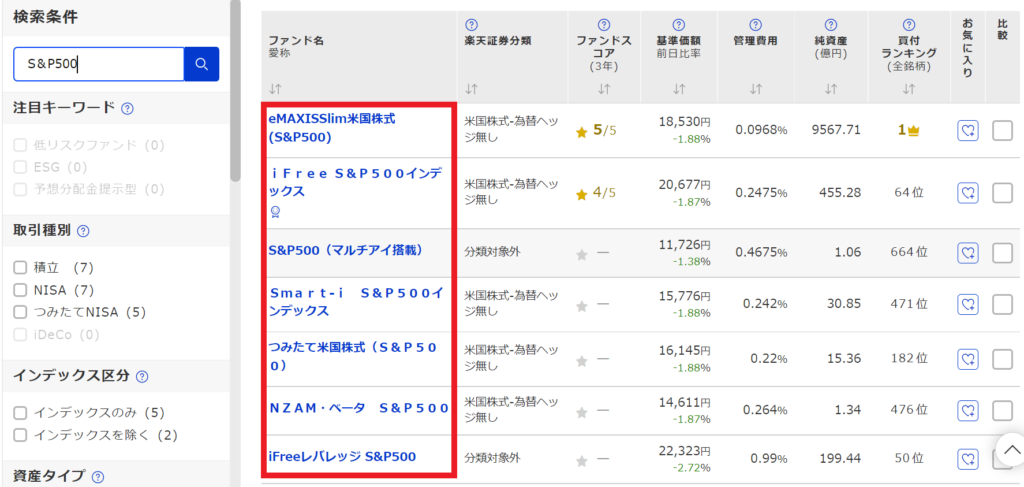The image size is (1024, 487).
Task: Tick compare box for iFree S&P500インデックス
Action: [1002, 193]
